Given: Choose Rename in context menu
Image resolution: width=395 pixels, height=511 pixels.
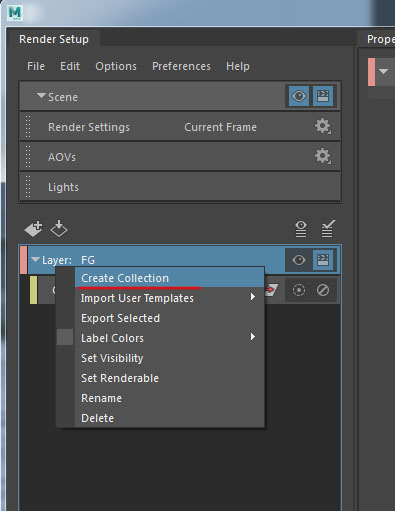Looking at the screenshot, I should click(169, 398).
